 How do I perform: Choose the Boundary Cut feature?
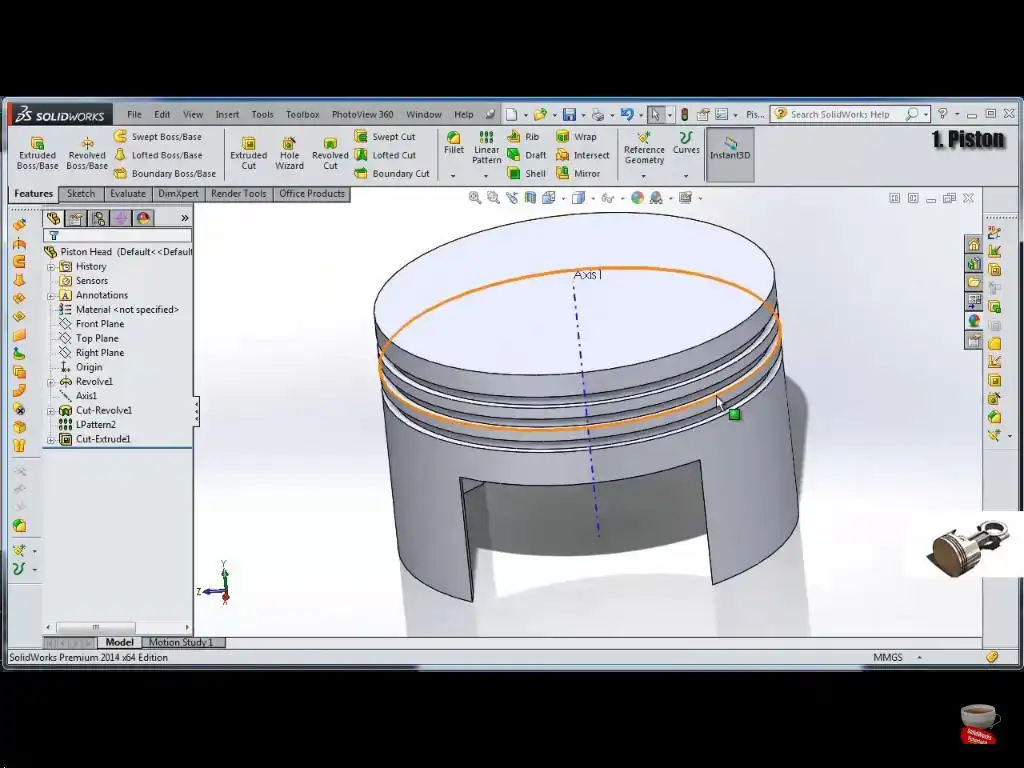point(392,173)
